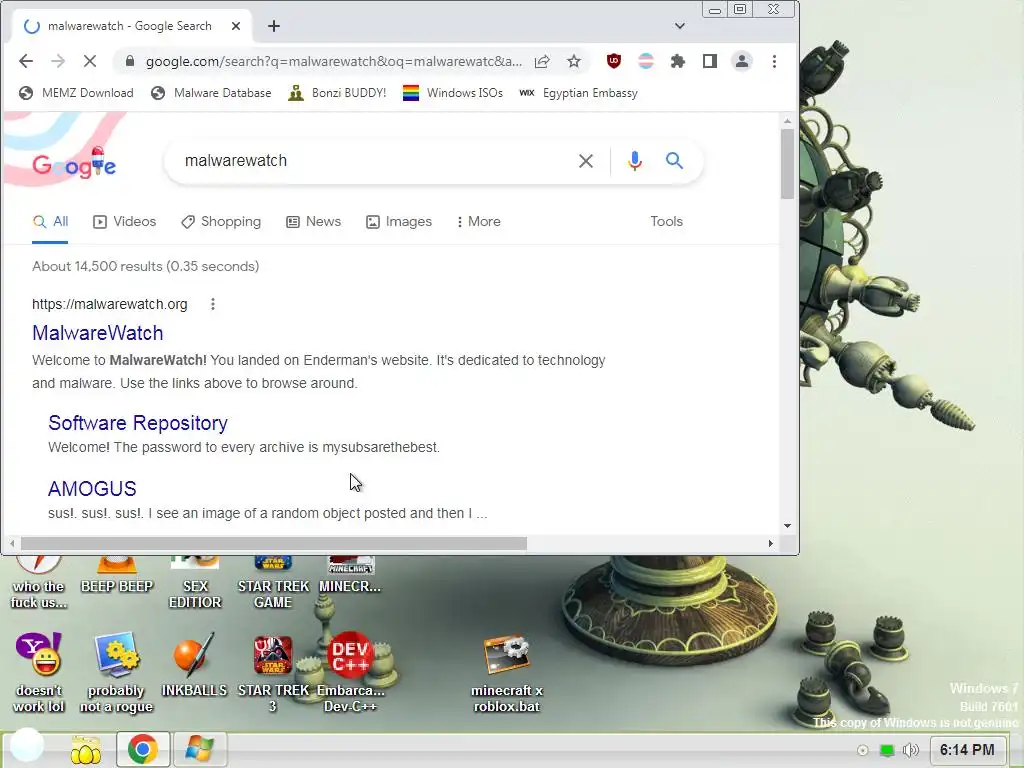Bookmark this page with the star
The height and width of the screenshot is (768, 1024).
pos(573,61)
